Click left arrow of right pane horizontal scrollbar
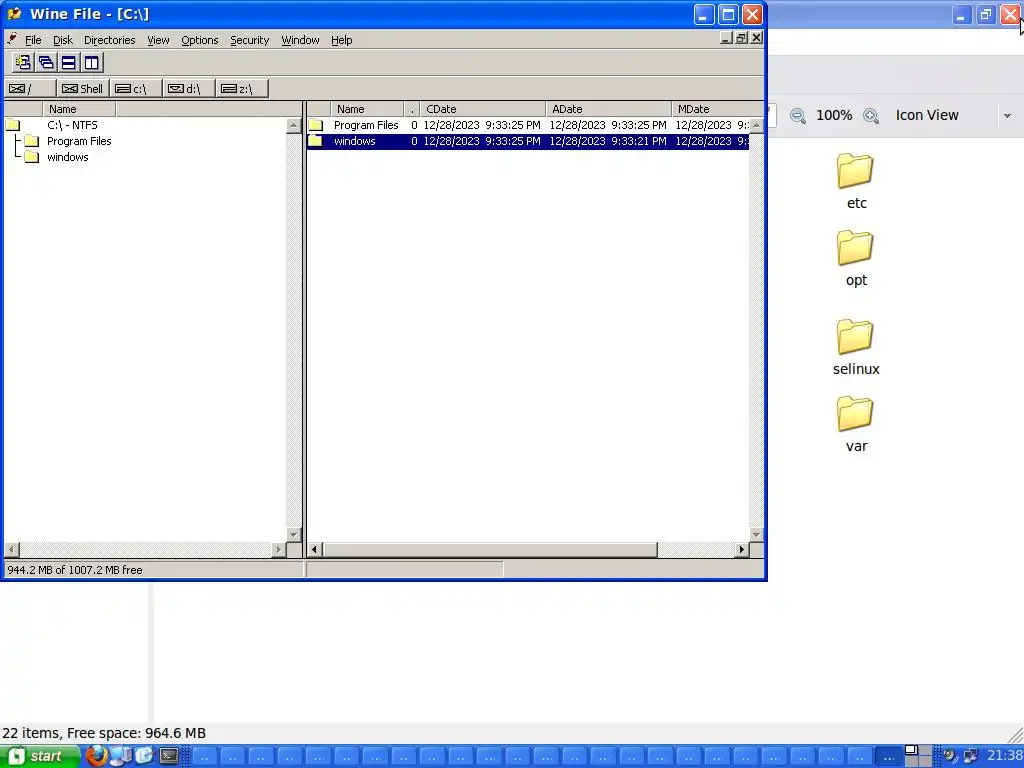 315,550
